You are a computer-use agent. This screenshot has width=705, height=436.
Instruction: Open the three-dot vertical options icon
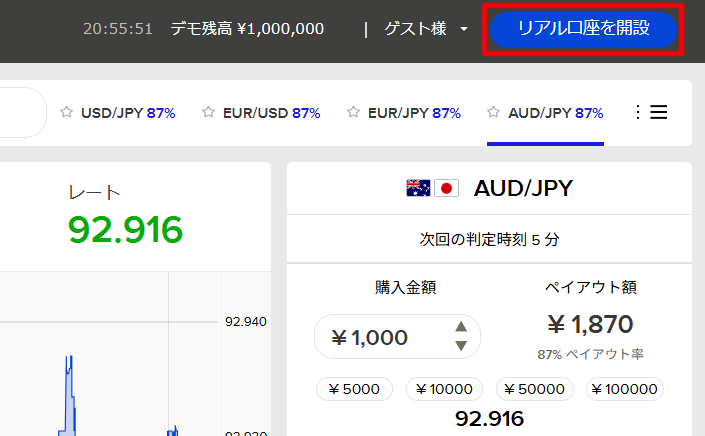638,112
